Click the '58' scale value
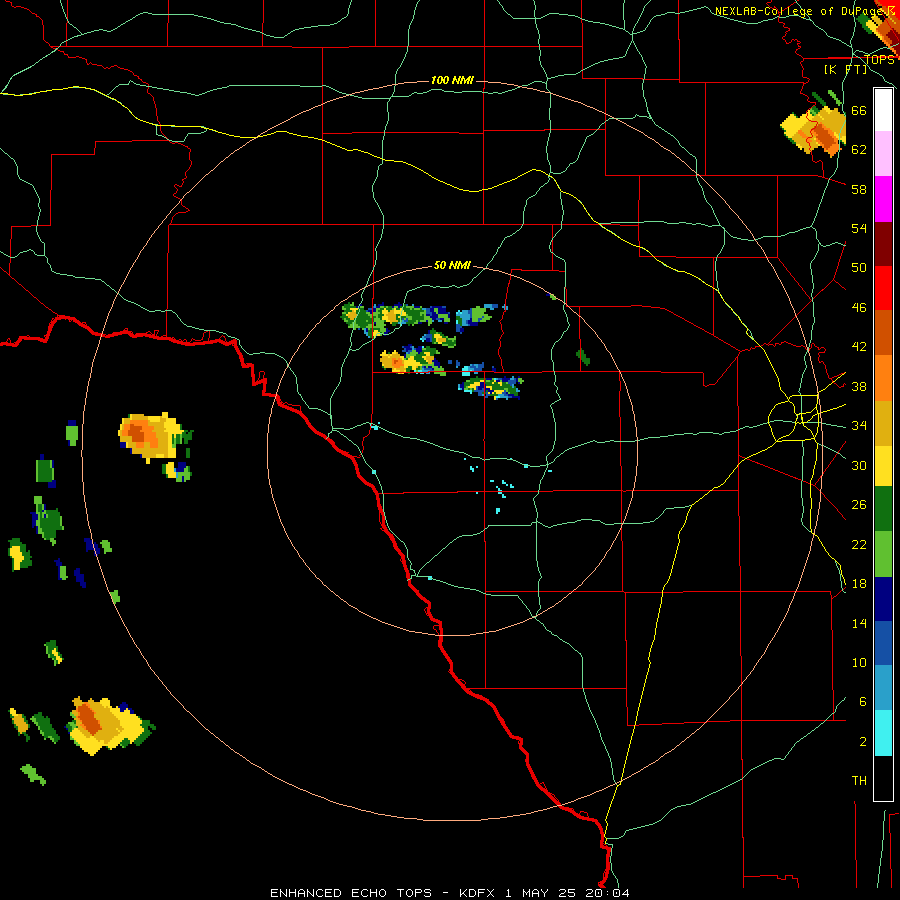Image resolution: width=900 pixels, height=900 pixels. click(x=859, y=189)
